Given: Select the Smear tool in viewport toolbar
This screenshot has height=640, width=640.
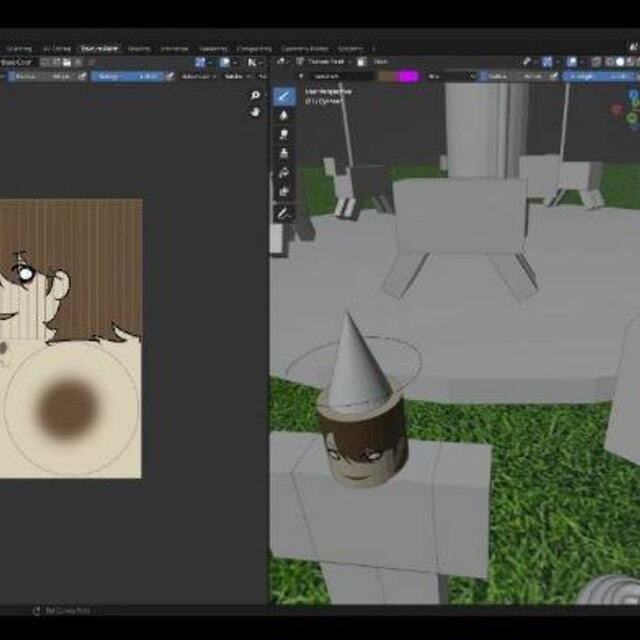Looking at the screenshot, I should pyautogui.click(x=284, y=135).
